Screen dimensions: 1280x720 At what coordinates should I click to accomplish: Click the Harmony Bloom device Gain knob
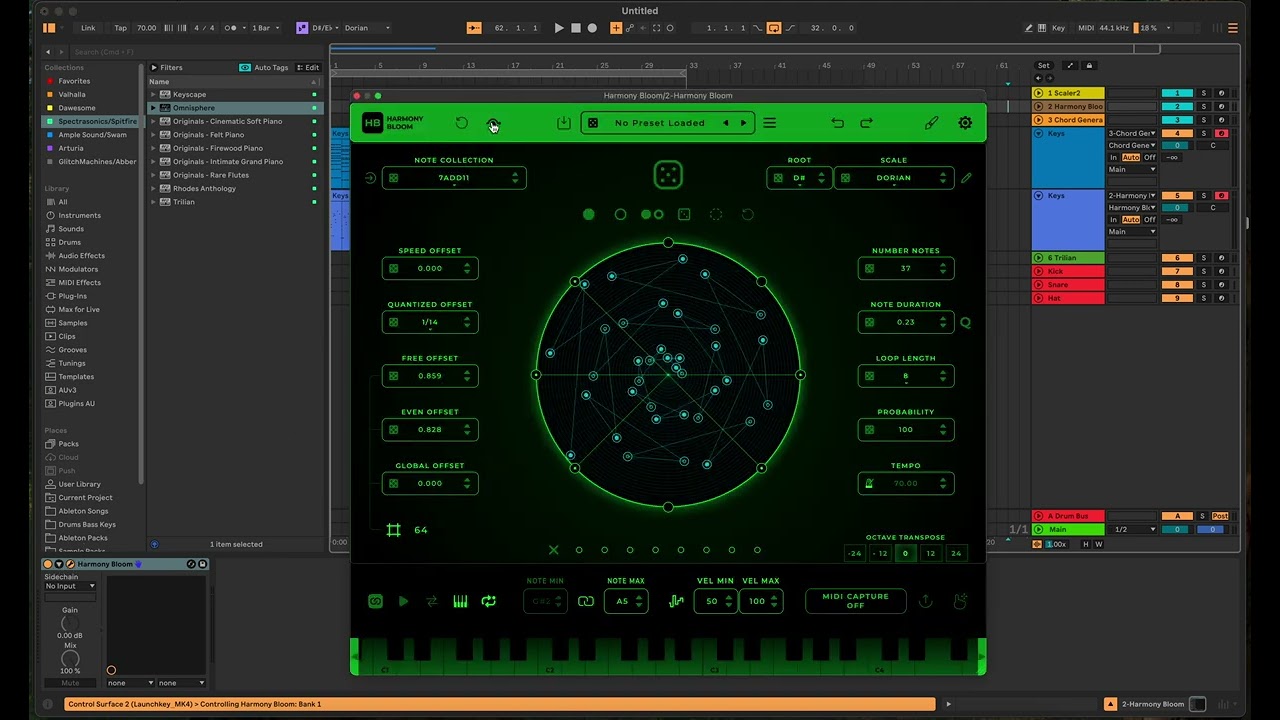pos(70,622)
